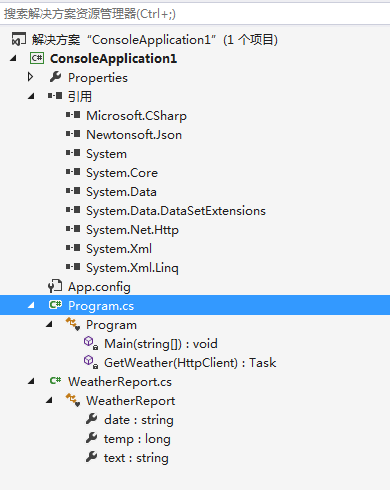Select the Newtonsoft.Json reference
Screen dimensions: 390x490
click(134, 135)
